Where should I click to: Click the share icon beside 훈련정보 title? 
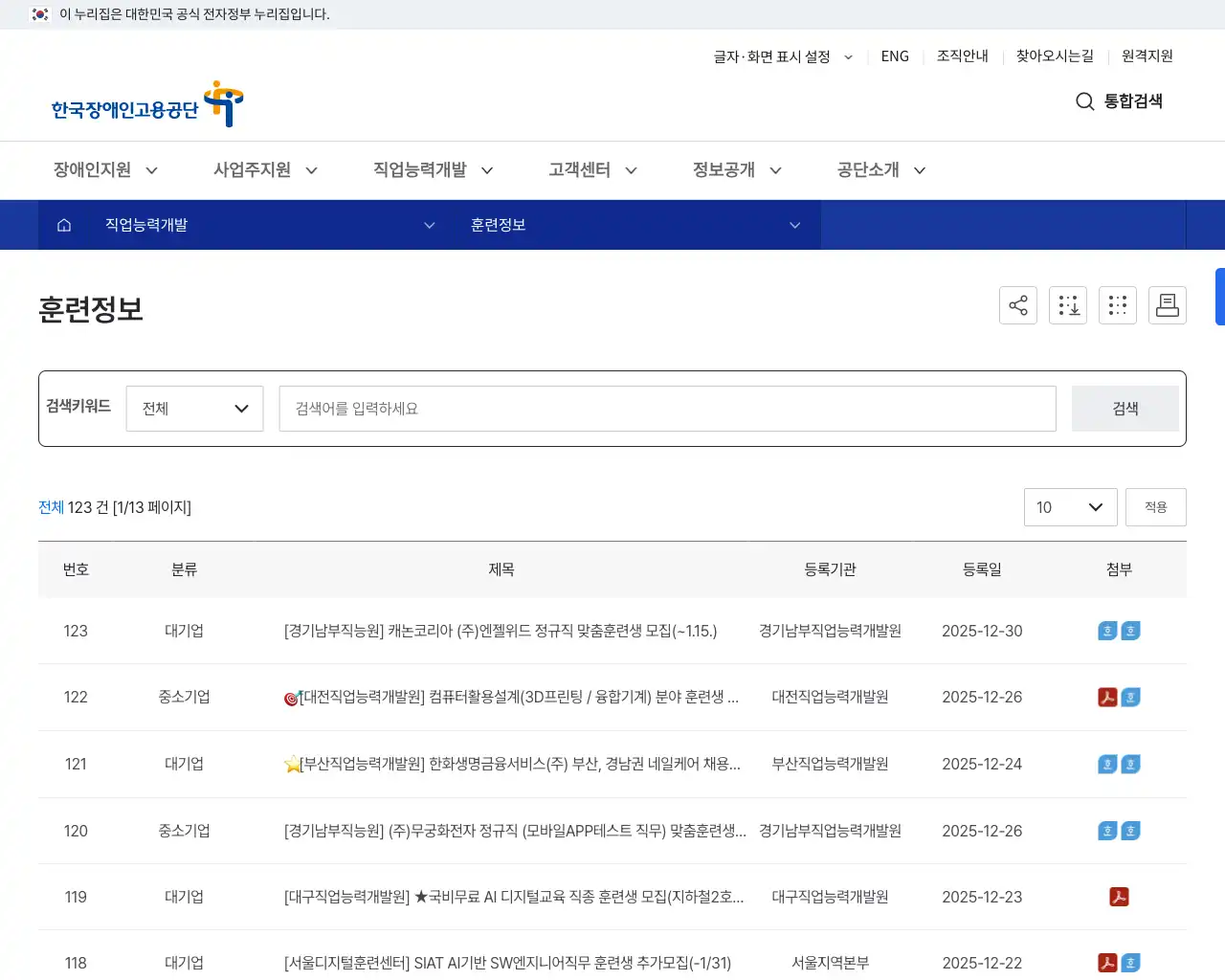pyautogui.click(x=1017, y=304)
